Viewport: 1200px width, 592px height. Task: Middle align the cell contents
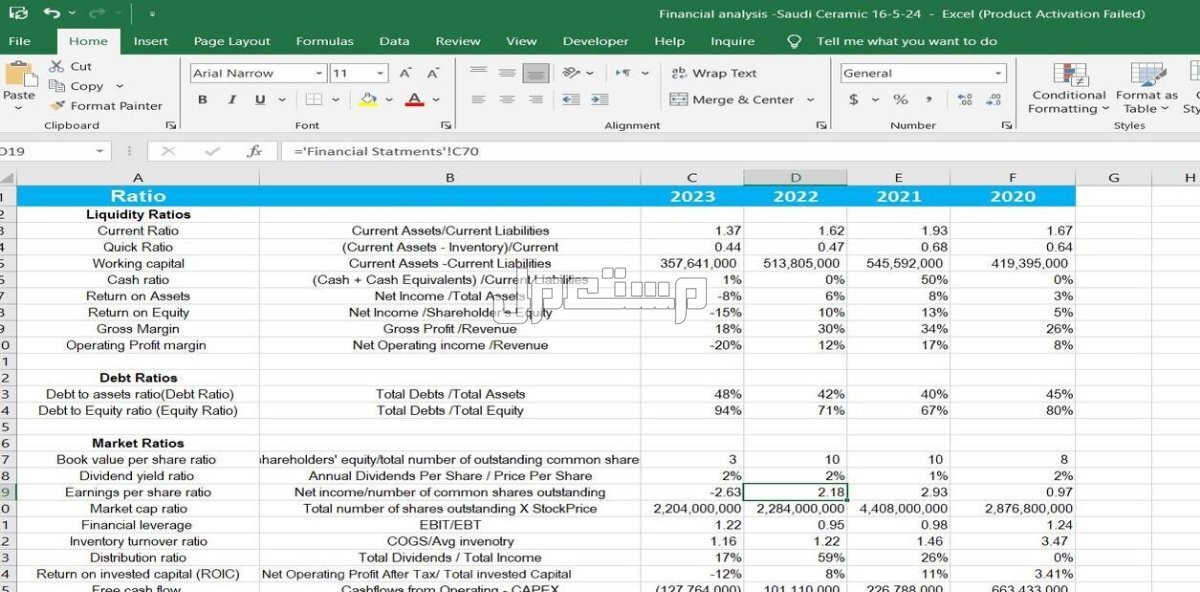[508, 73]
